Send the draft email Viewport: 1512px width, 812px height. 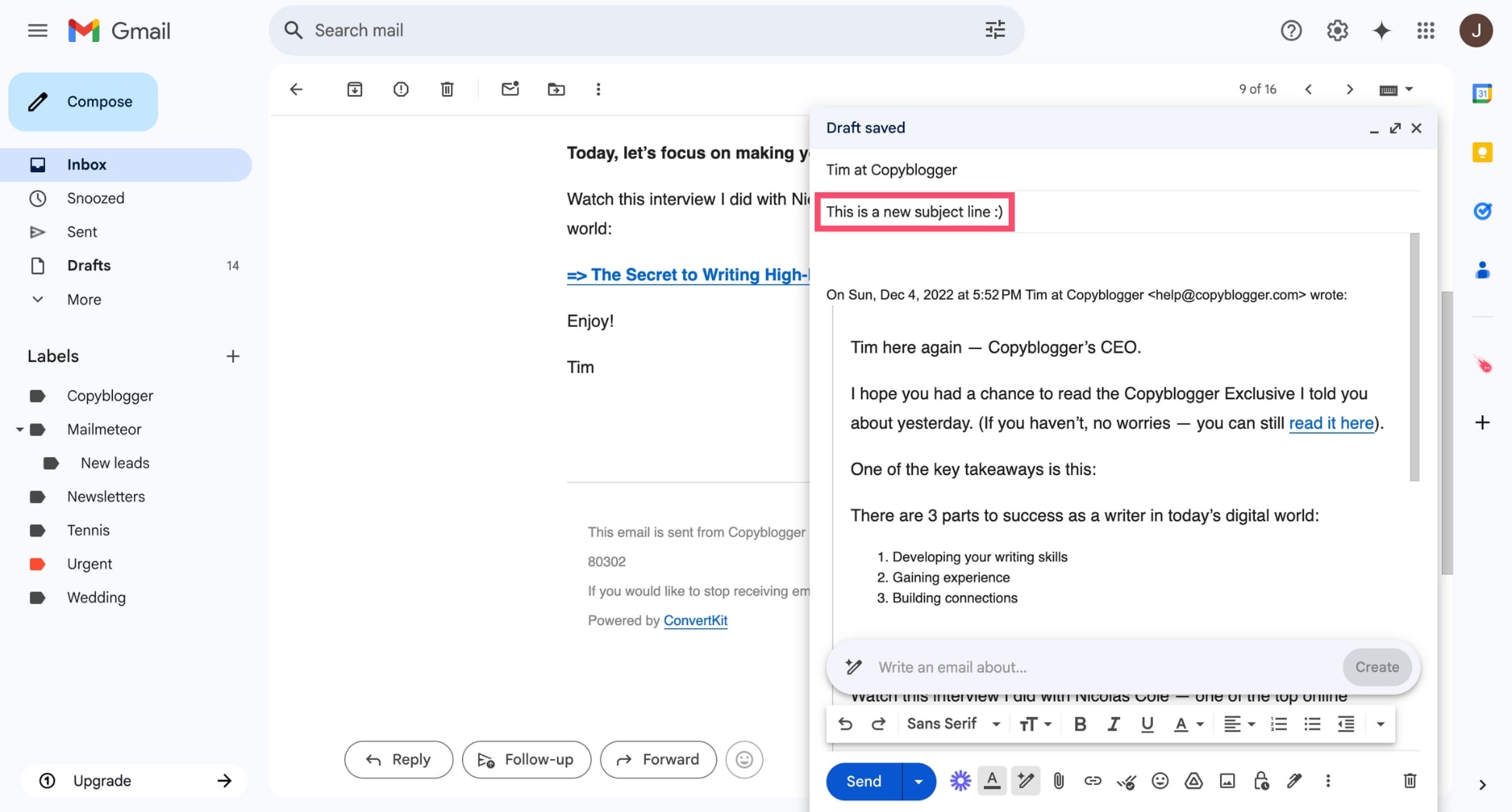pos(864,781)
